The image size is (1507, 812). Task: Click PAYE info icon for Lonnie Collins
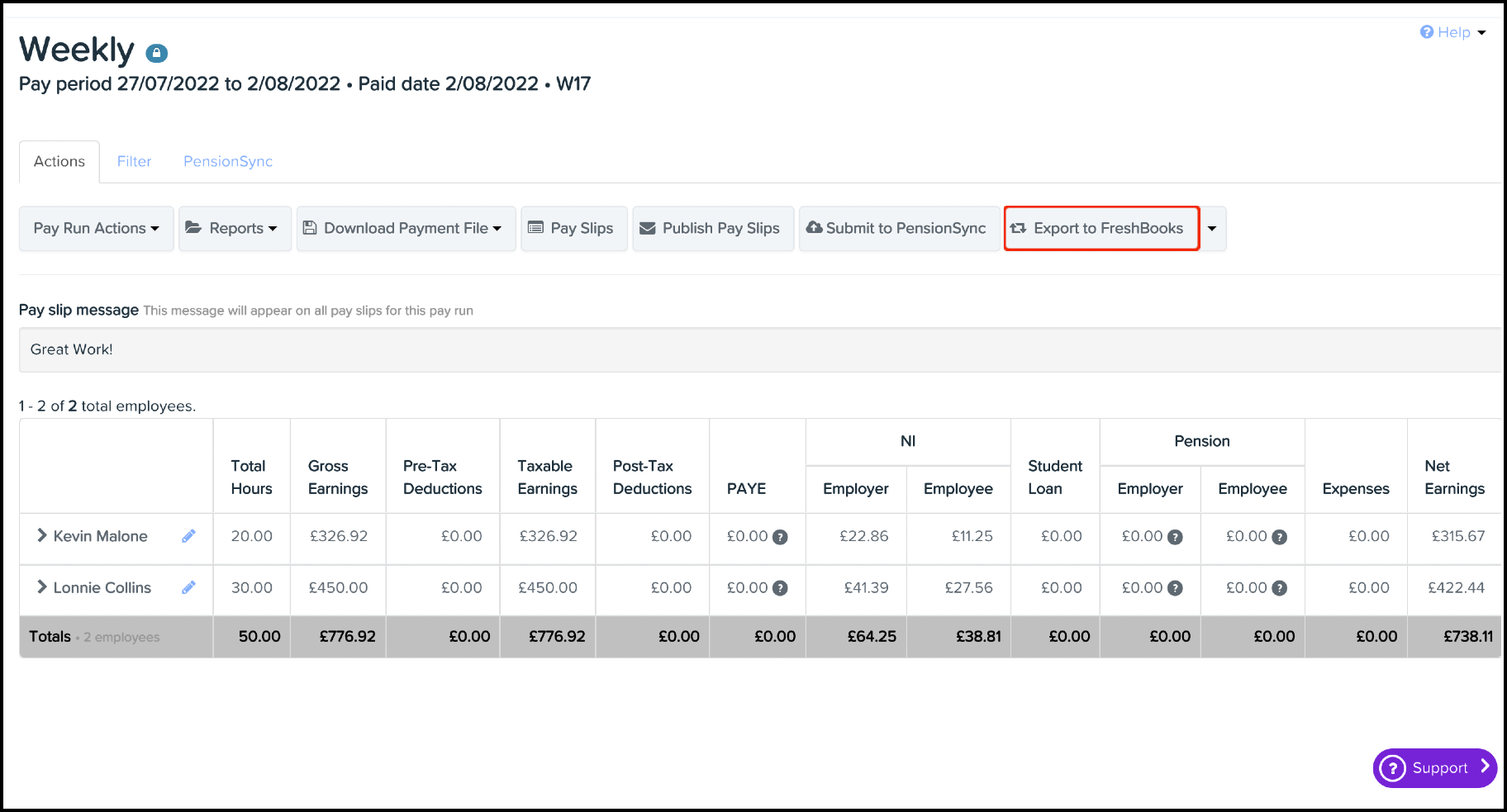coord(780,588)
